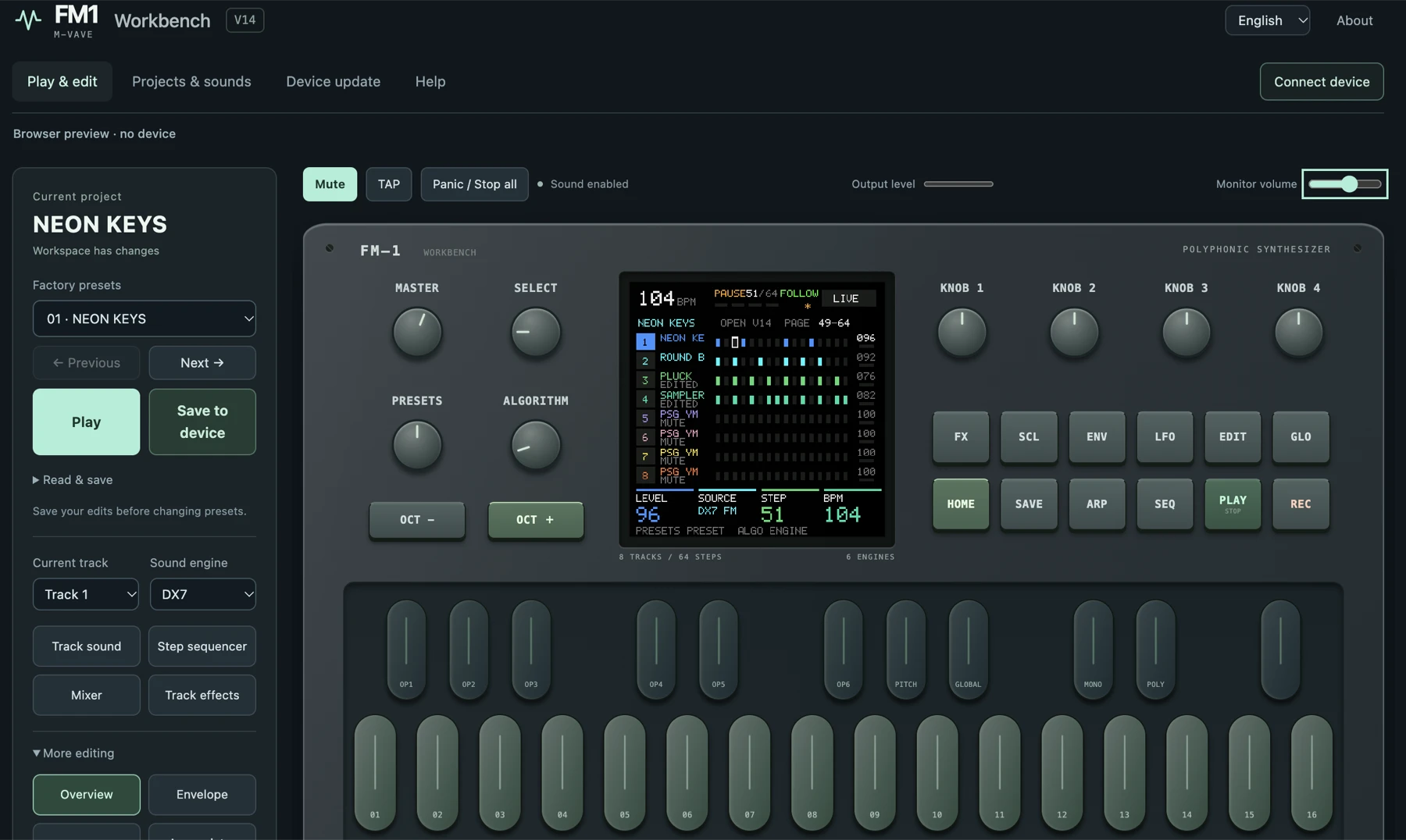This screenshot has width=1406, height=840.
Task: Click Save to device button
Action: click(202, 422)
